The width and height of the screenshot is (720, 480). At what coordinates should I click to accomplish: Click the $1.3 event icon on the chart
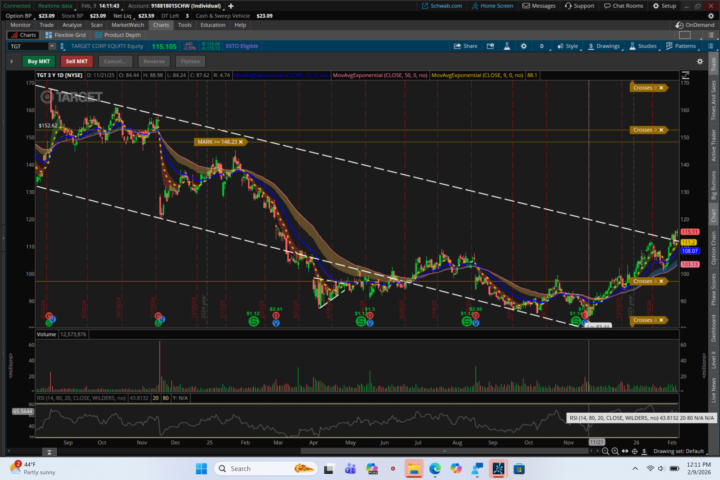click(370, 316)
